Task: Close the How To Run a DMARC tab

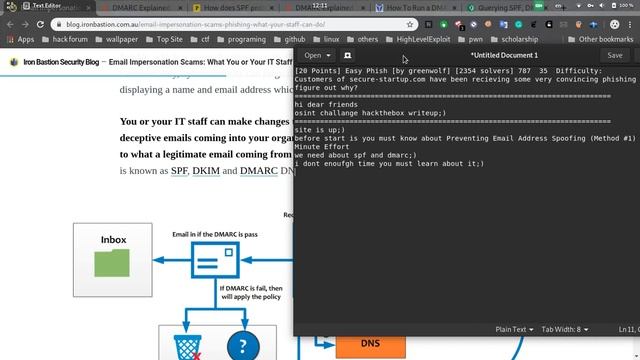Action: [x=454, y=8]
